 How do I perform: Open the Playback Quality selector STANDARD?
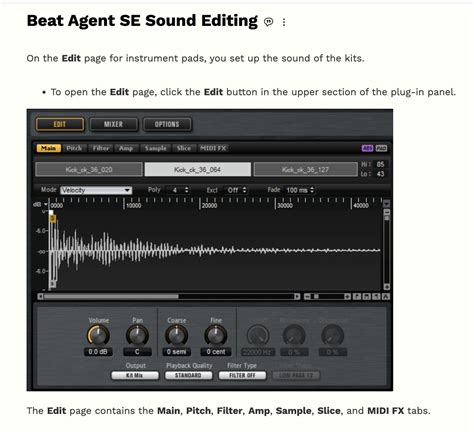click(x=188, y=375)
